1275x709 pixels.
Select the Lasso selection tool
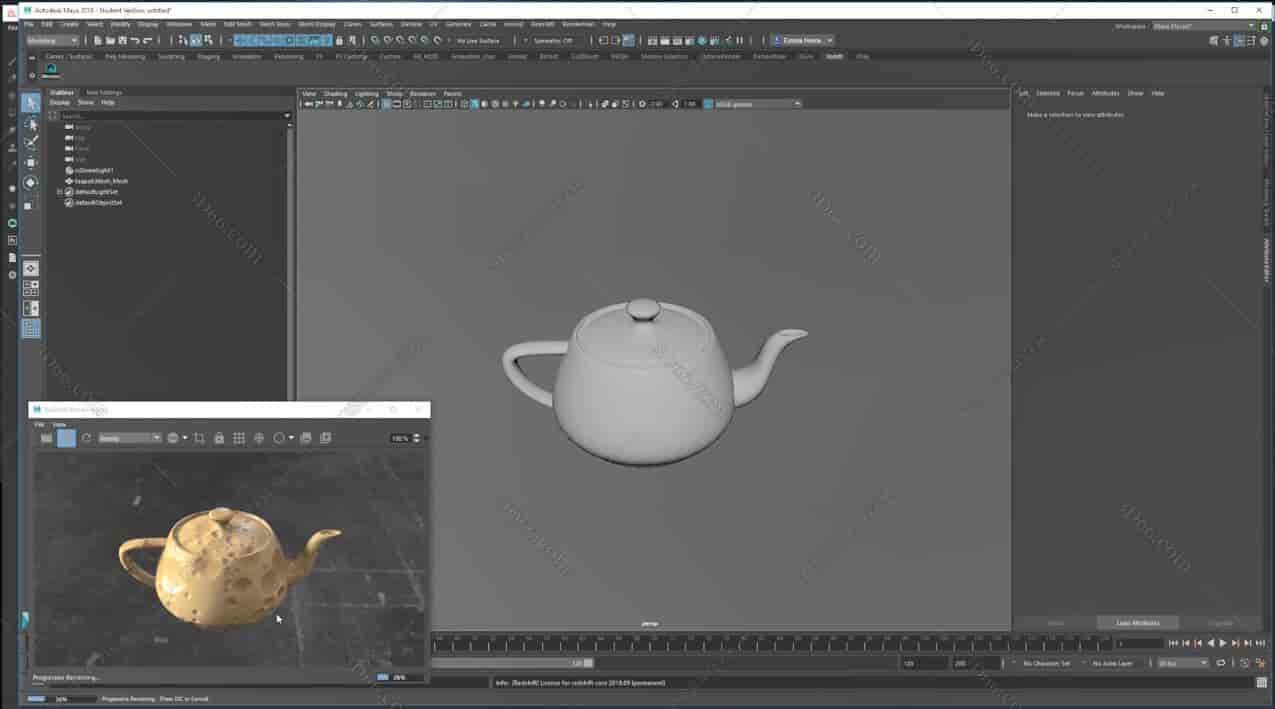tap(31, 123)
